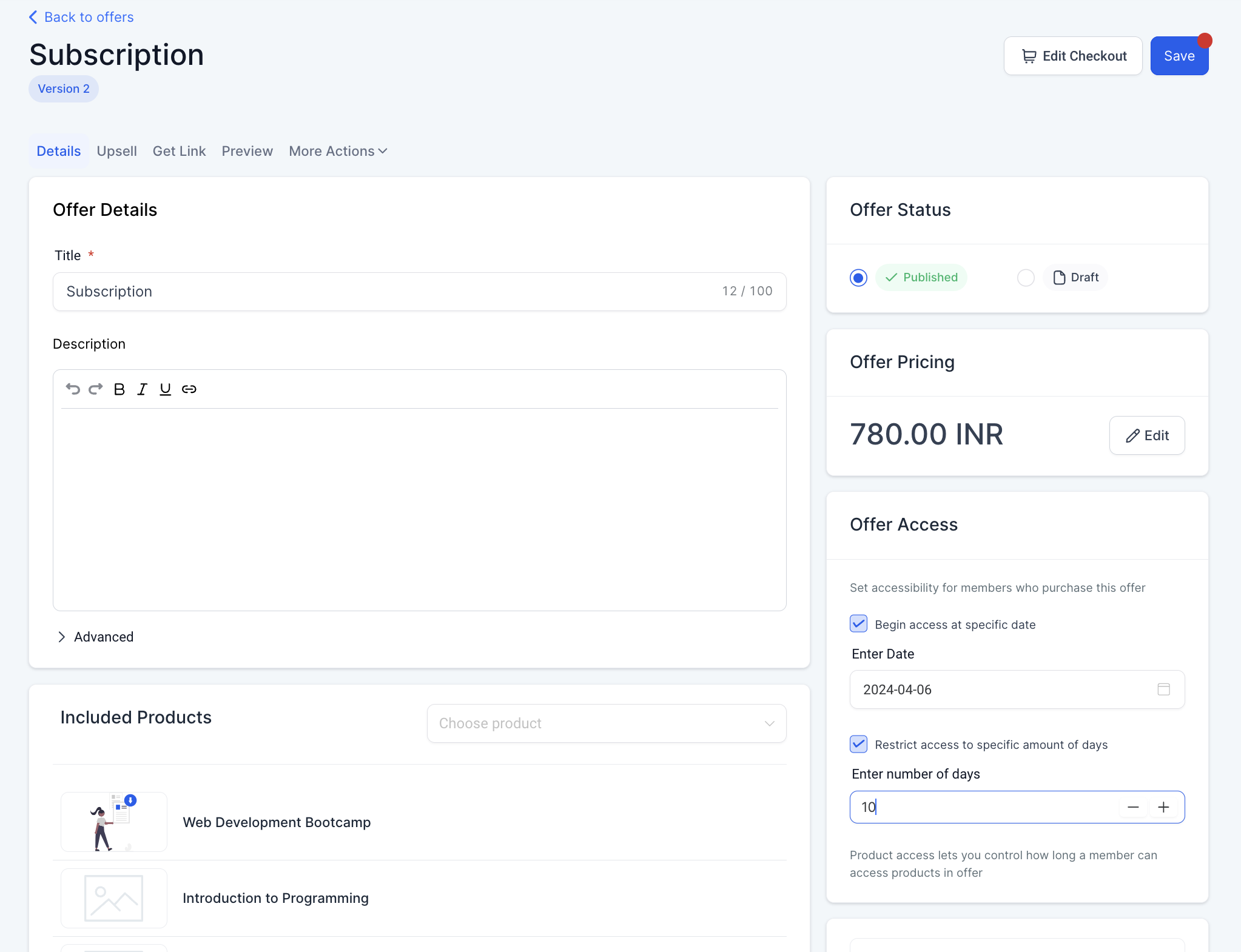Open calendar picker in Enter Date field
The width and height of the screenshot is (1241, 952).
(x=1163, y=689)
